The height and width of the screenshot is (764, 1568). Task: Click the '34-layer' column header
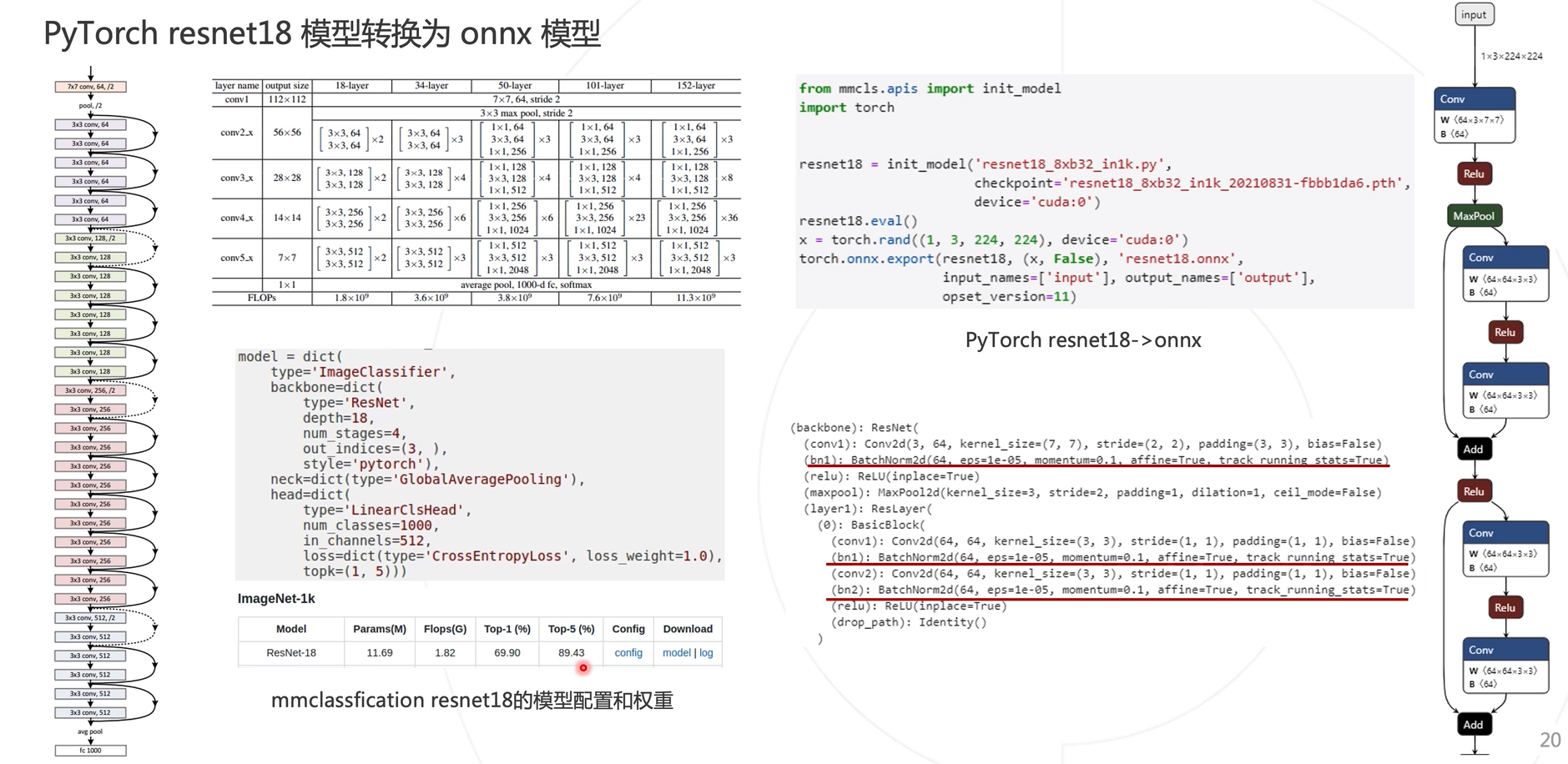(431, 85)
